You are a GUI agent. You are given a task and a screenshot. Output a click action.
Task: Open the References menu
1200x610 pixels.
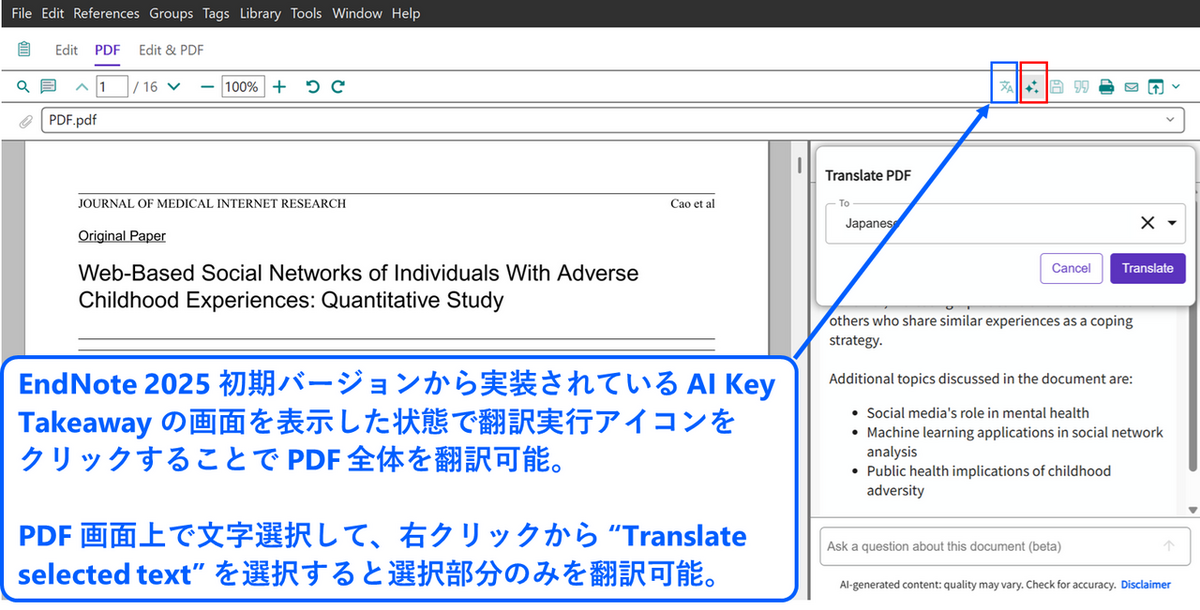tap(106, 13)
